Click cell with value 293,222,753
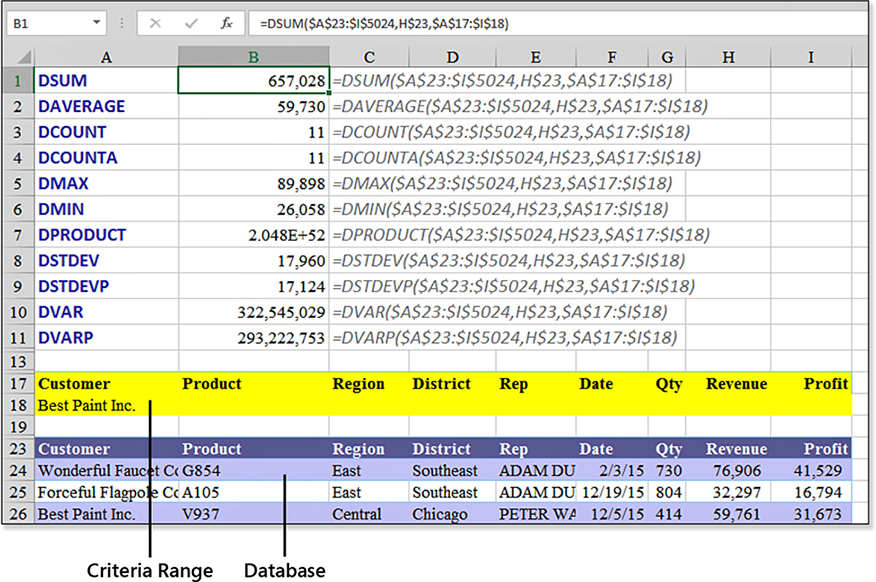876x582 pixels. (x=254, y=337)
